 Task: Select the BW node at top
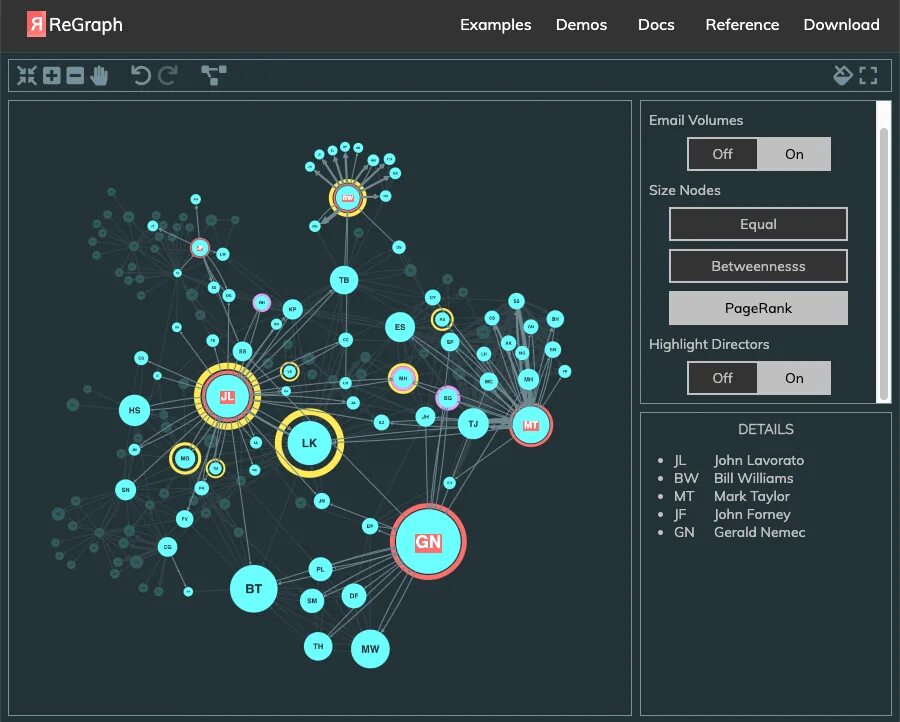click(x=347, y=198)
